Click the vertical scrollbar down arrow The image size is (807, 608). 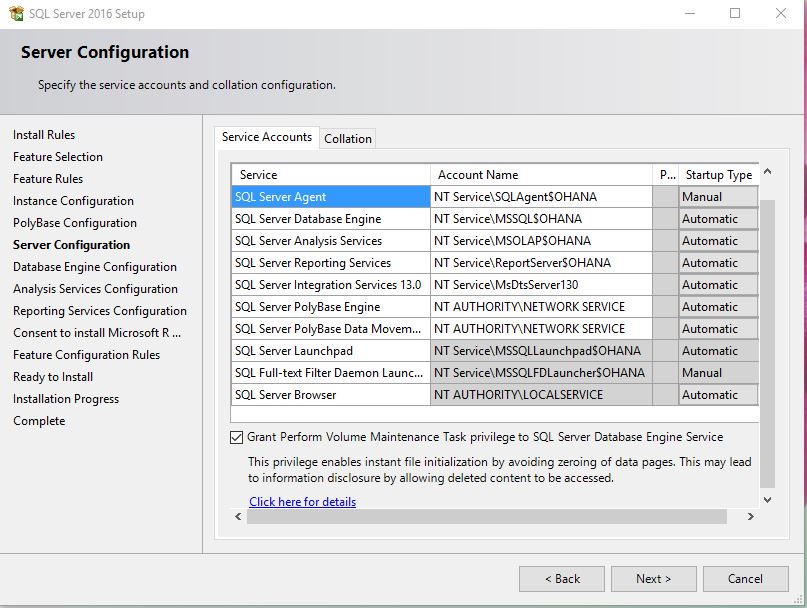coord(767,500)
